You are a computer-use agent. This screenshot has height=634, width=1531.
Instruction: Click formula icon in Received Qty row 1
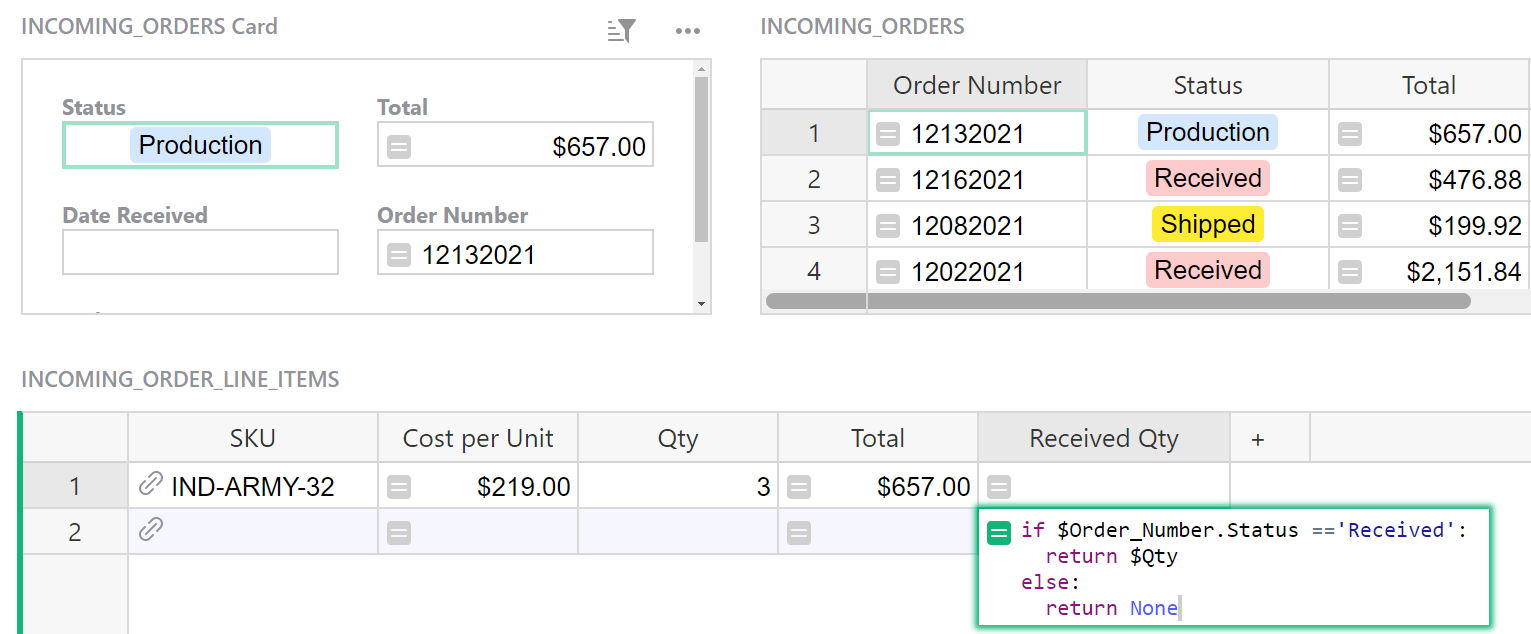tap(998, 487)
